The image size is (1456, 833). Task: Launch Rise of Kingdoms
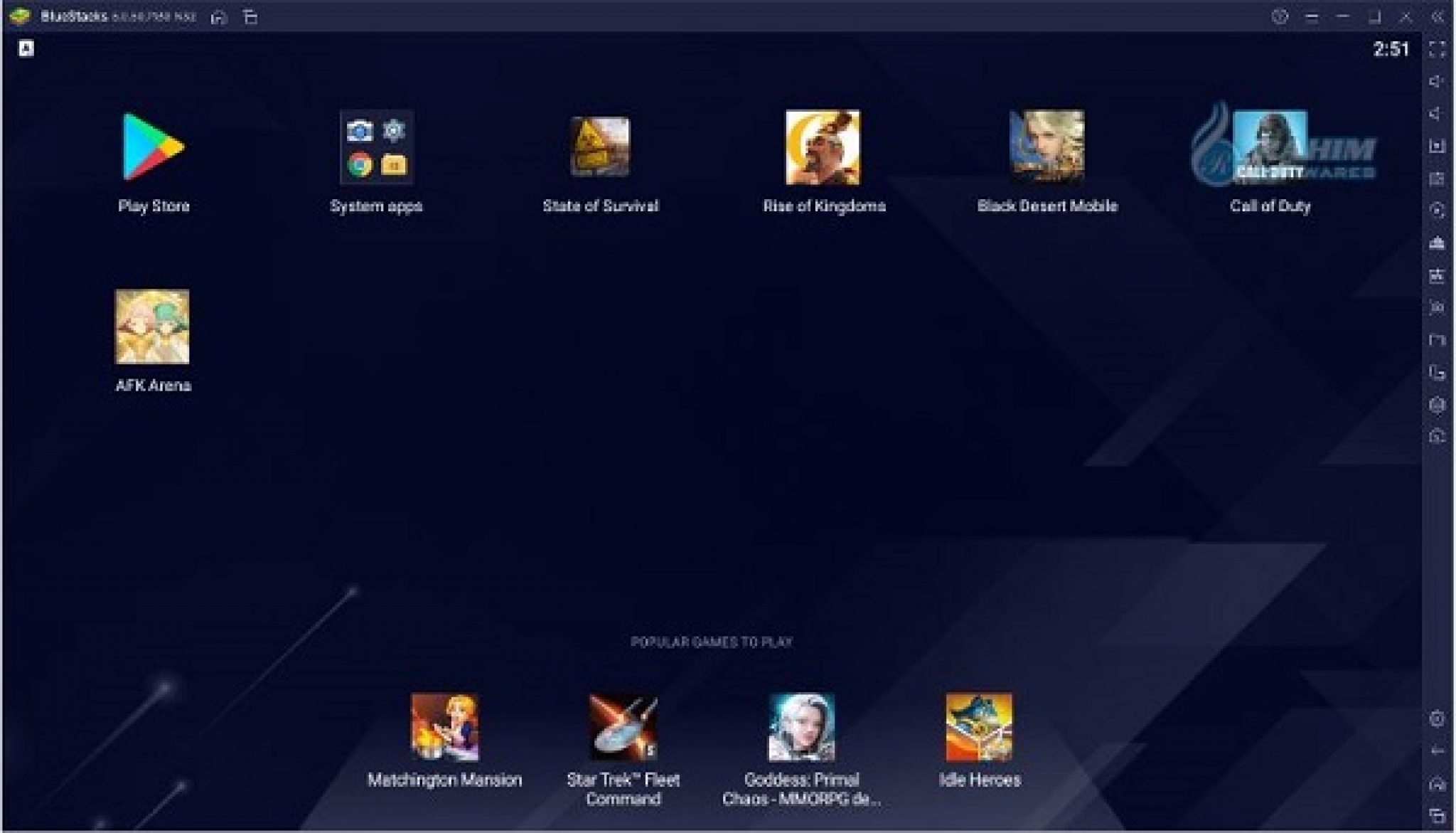click(823, 147)
